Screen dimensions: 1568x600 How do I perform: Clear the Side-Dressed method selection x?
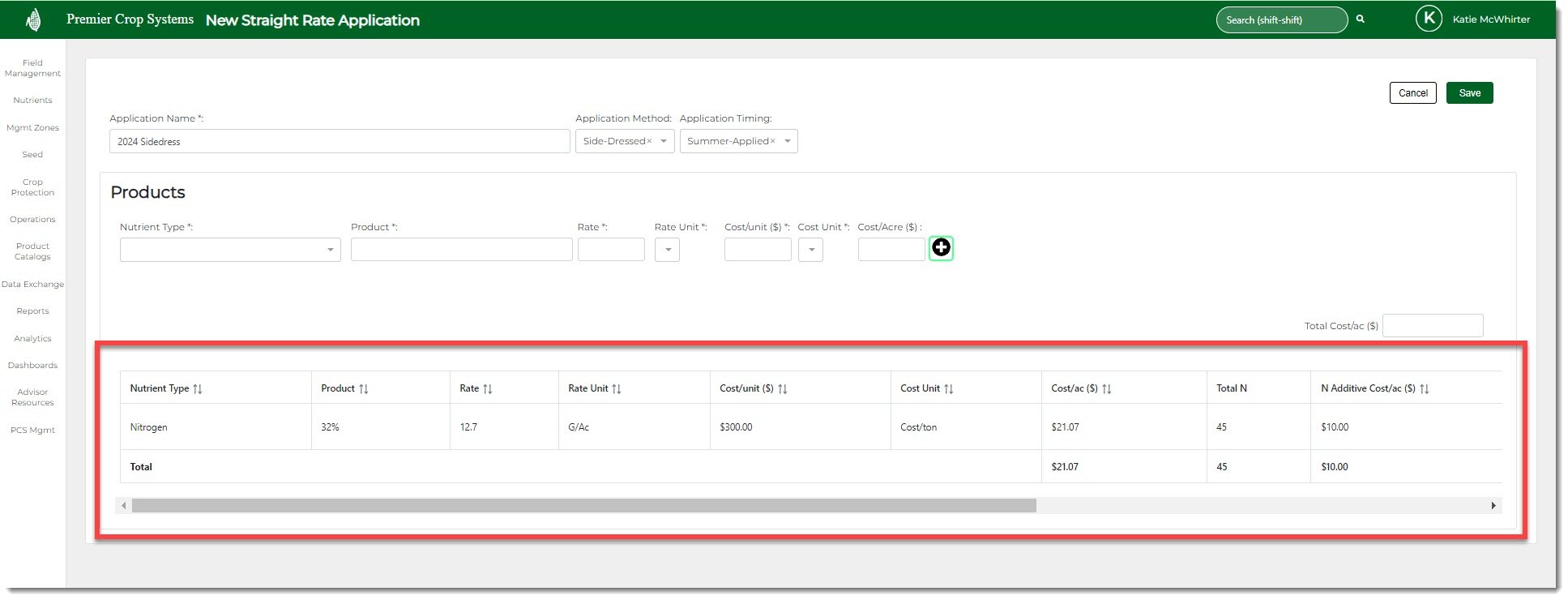pos(649,142)
